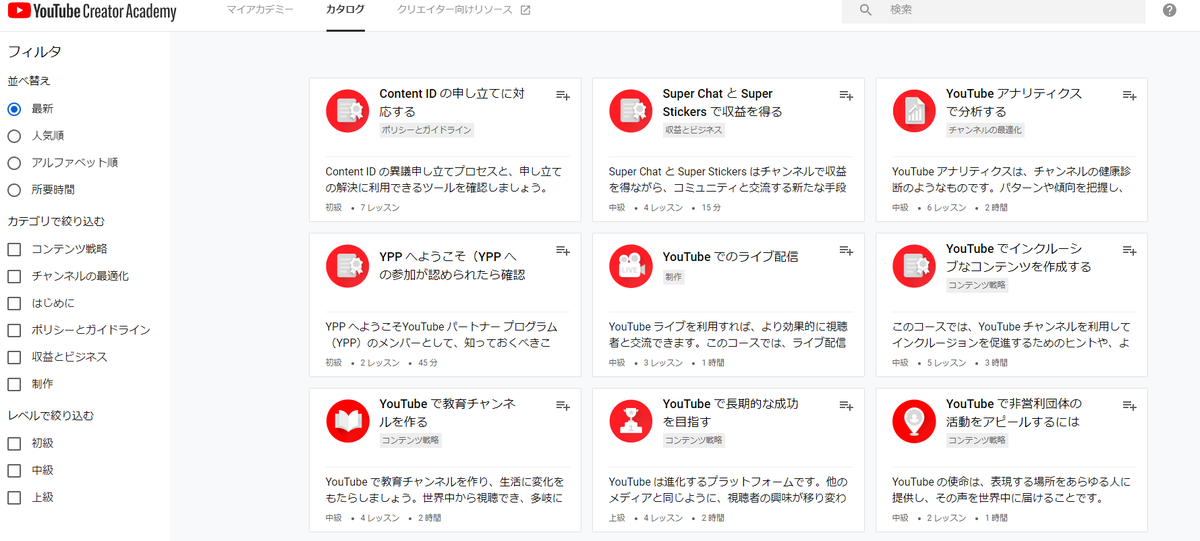Click the コンテンツ戦略 tag on 教育チャンネル card
This screenshot has width=1200, height=541.
(x=411, y=440)
